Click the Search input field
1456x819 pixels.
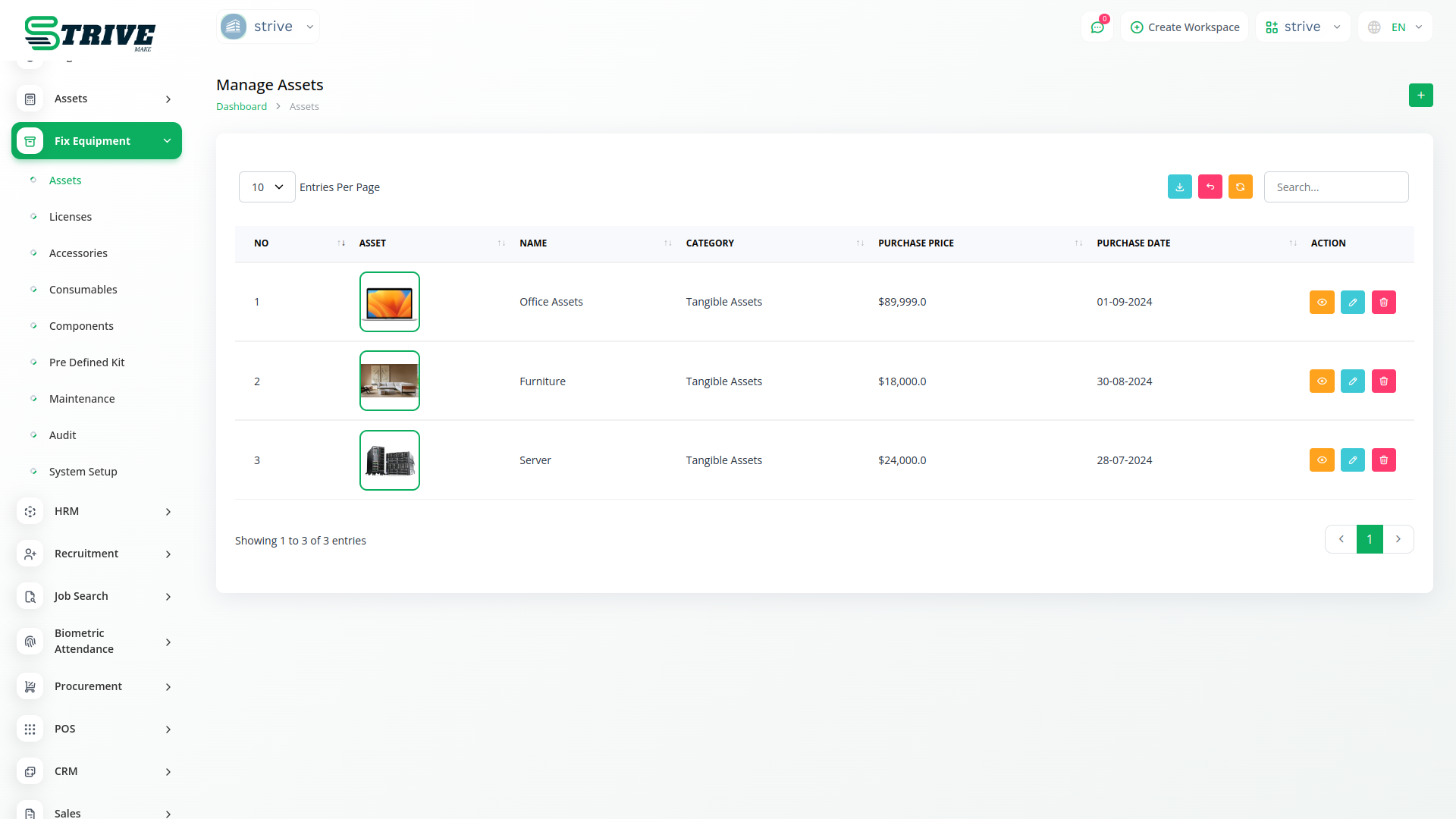coord(1335,187)
